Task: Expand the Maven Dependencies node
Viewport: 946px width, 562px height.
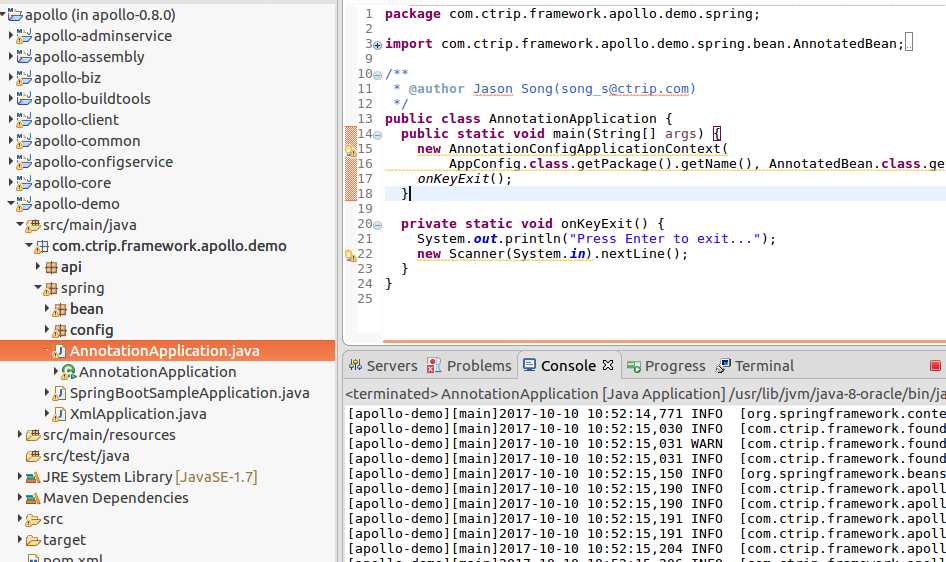Action: coord(20,498)
